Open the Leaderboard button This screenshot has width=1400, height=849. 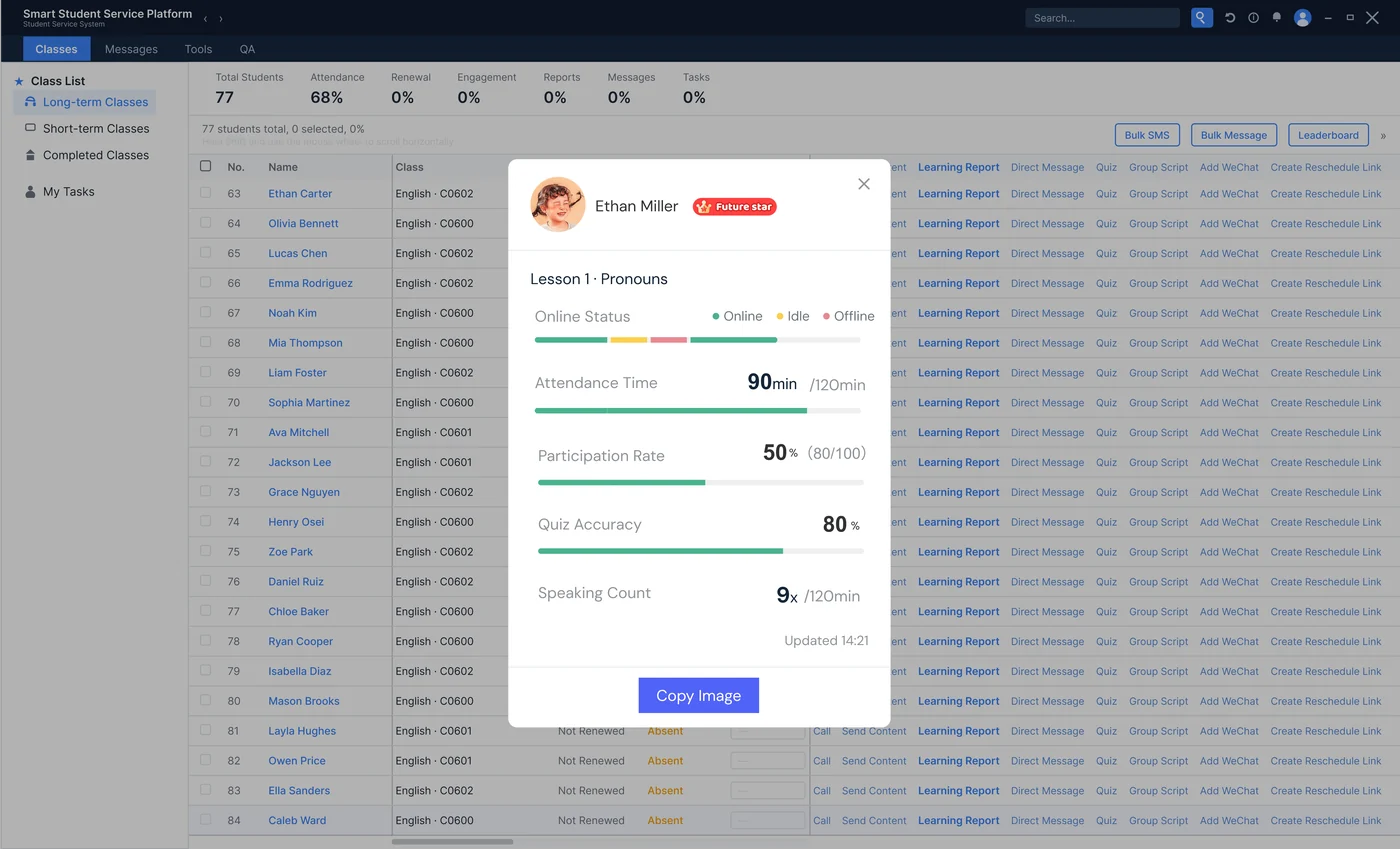tap(1328, 135)
